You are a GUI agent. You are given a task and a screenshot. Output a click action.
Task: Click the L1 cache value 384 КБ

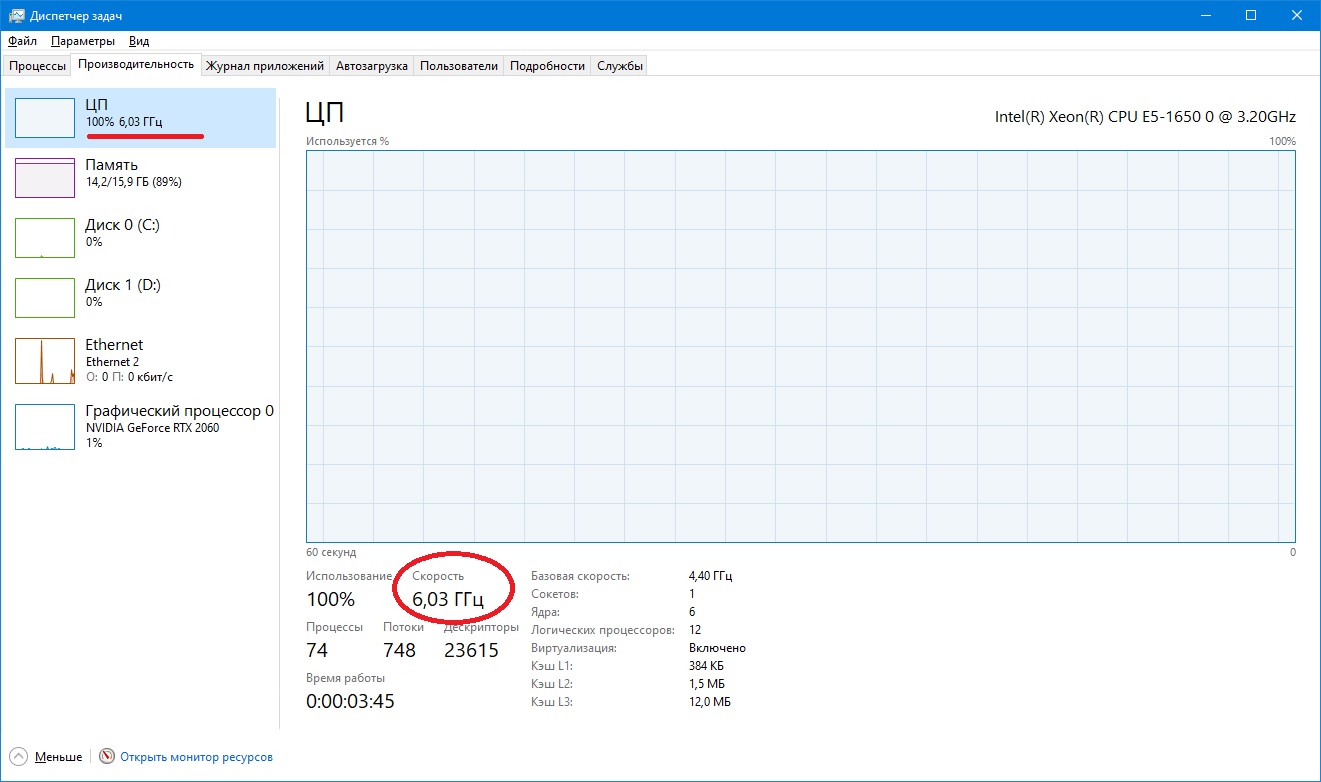point(707,666)
